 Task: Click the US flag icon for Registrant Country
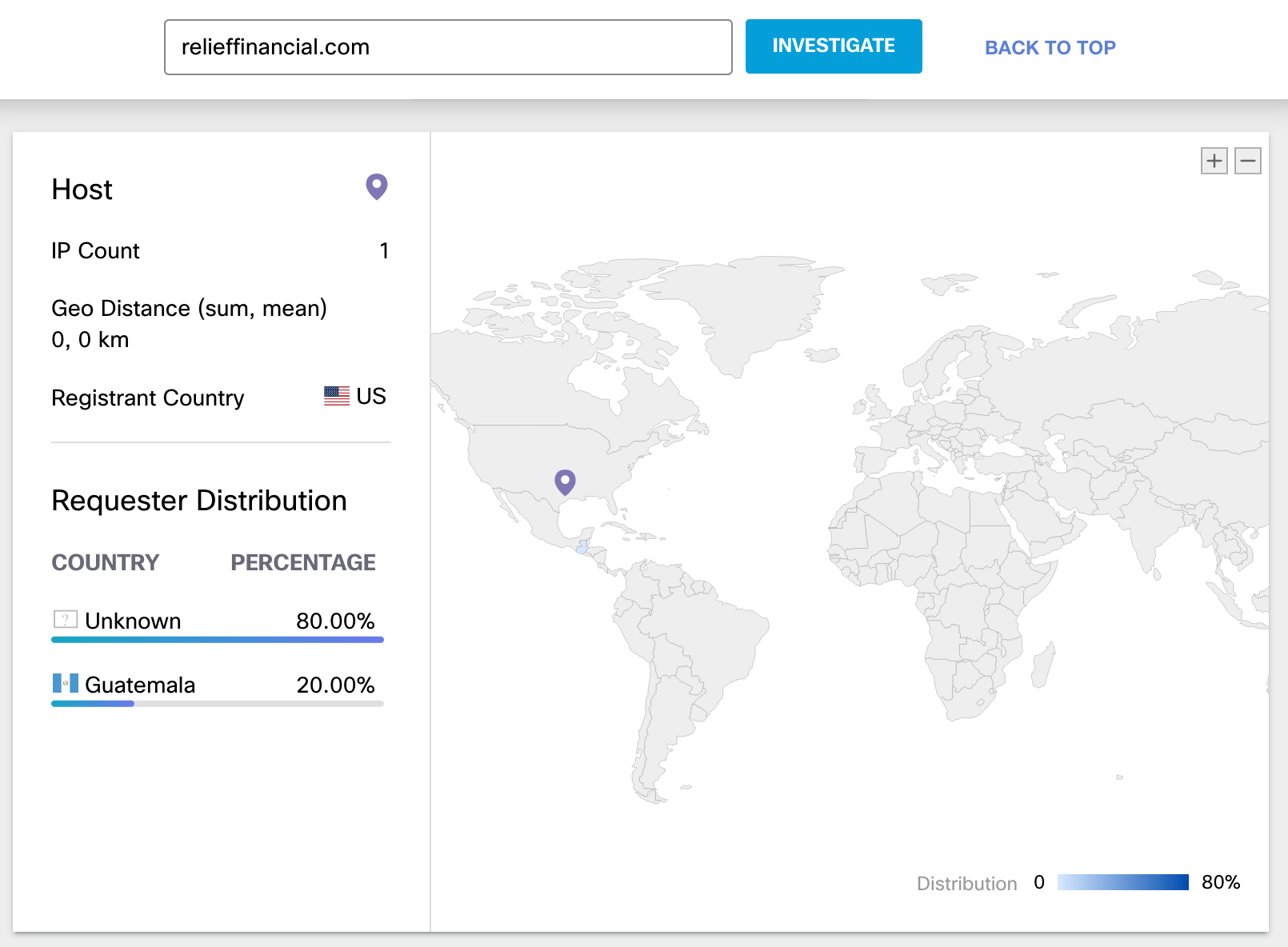click(x=336, y=396)
